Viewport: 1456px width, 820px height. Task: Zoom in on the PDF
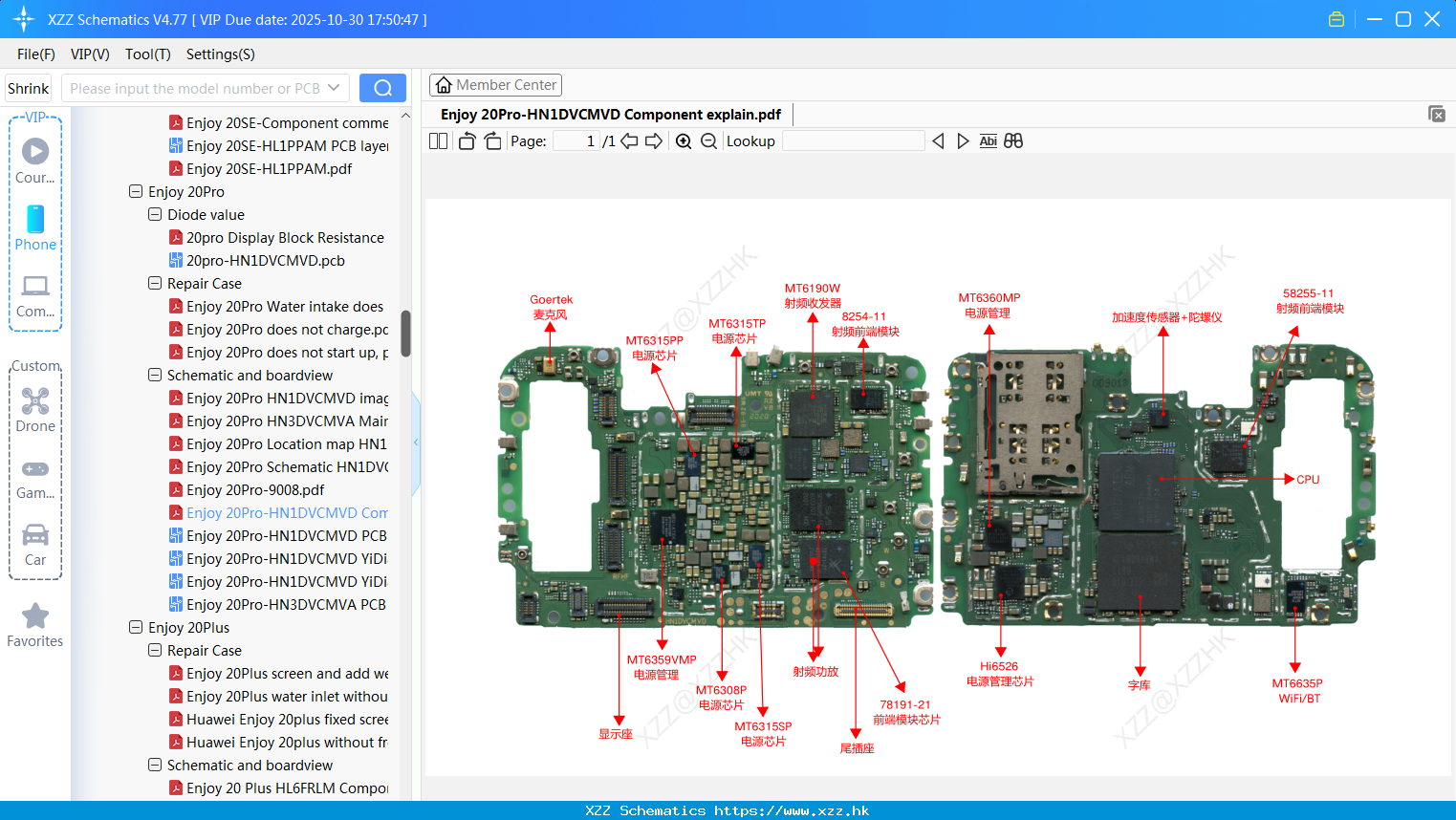coord(684,141)
